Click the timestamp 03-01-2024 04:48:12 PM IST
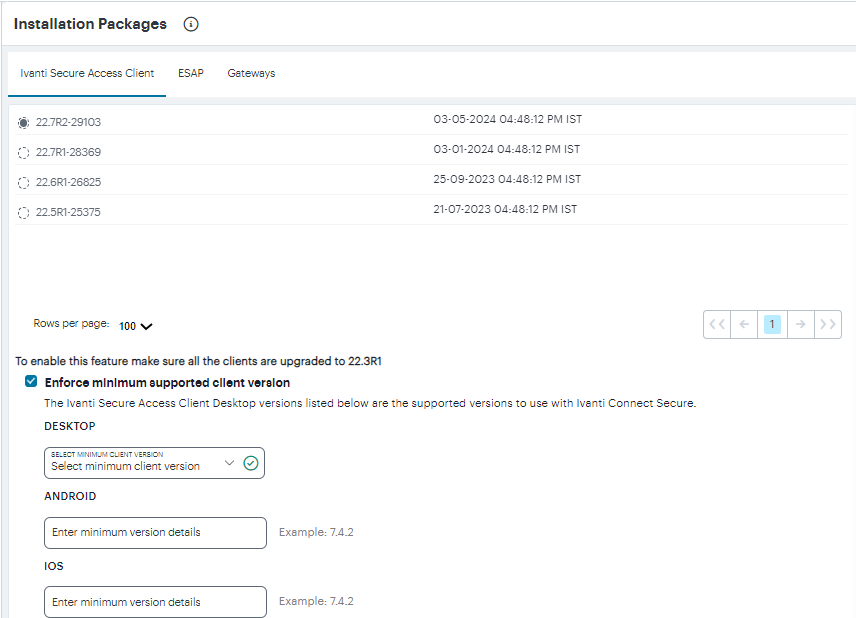 click(507, 149)
